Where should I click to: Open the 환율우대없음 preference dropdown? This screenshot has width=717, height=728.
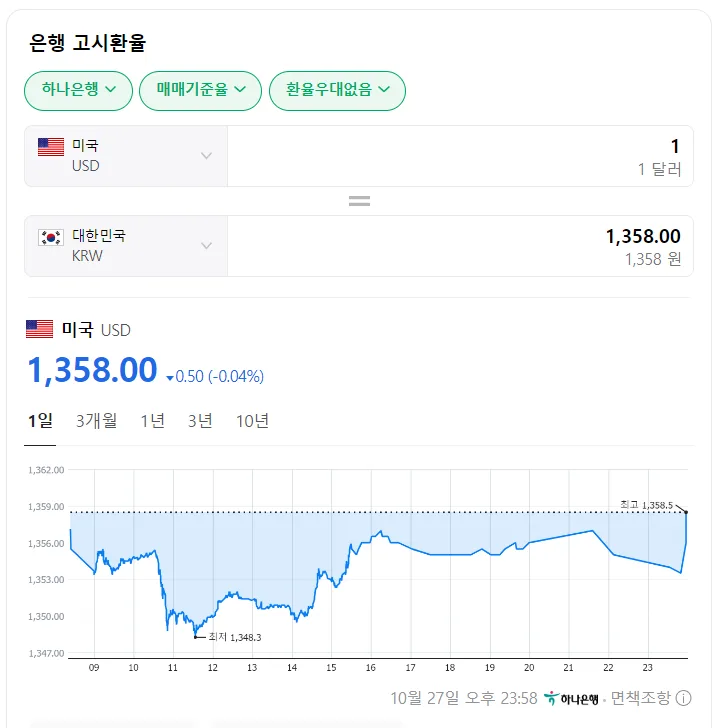(x=337, y=91)
